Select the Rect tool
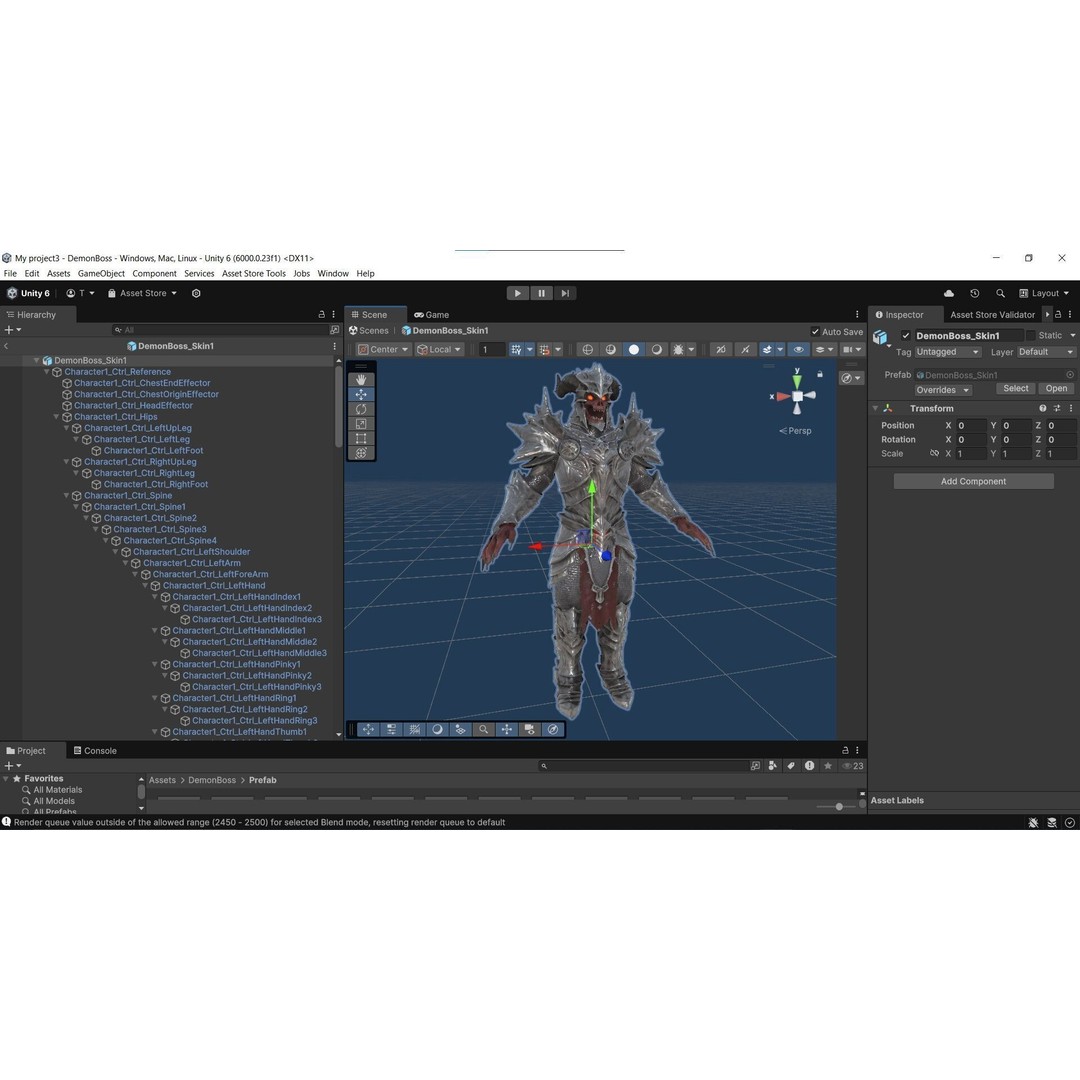This screenshot has height=1080, width=1080. [361, 438]
